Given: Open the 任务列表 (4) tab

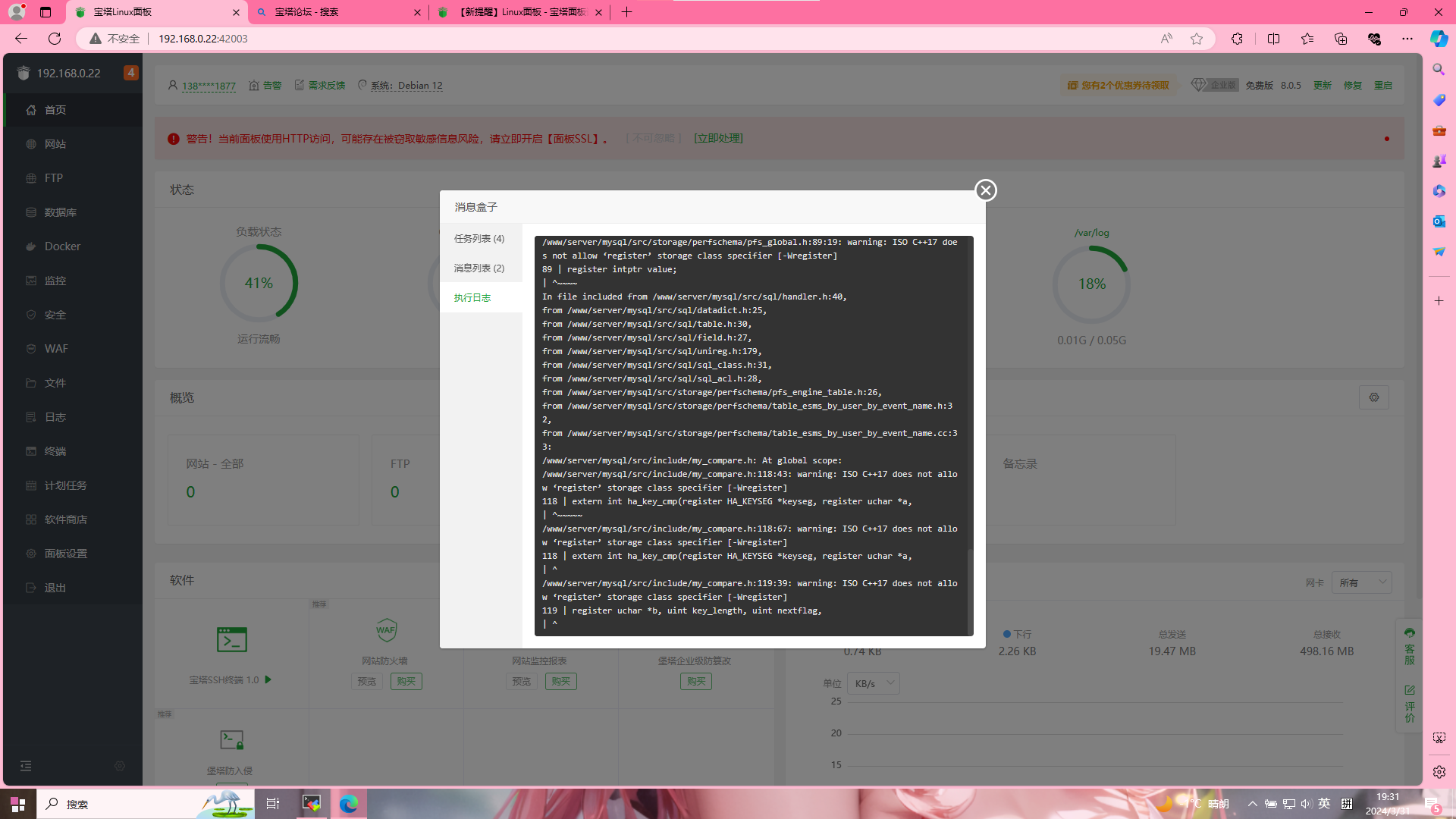Looking at the screenshot, I should 480,238.
